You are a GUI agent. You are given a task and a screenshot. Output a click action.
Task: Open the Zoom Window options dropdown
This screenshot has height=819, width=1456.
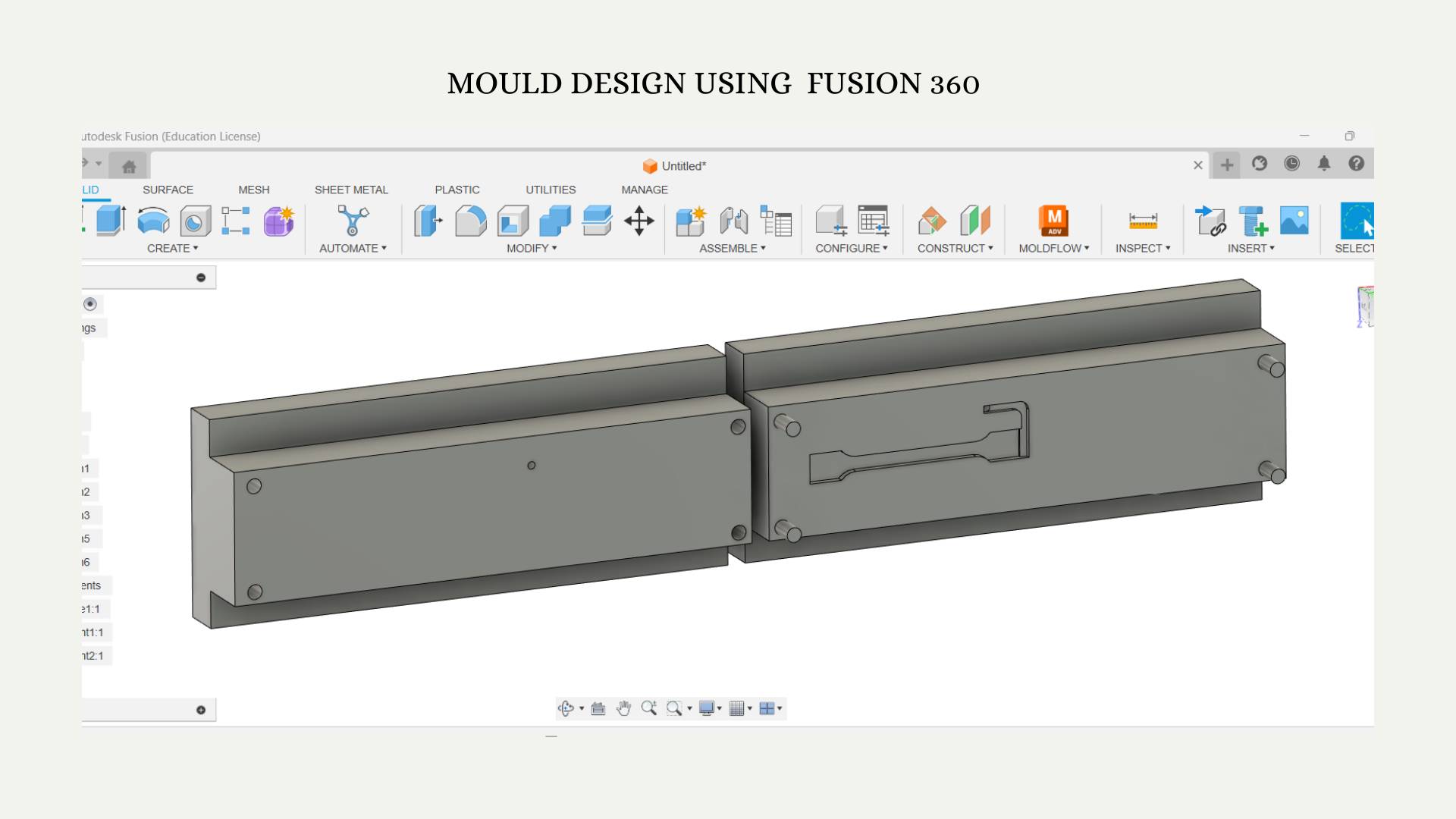tap(689, 709)
